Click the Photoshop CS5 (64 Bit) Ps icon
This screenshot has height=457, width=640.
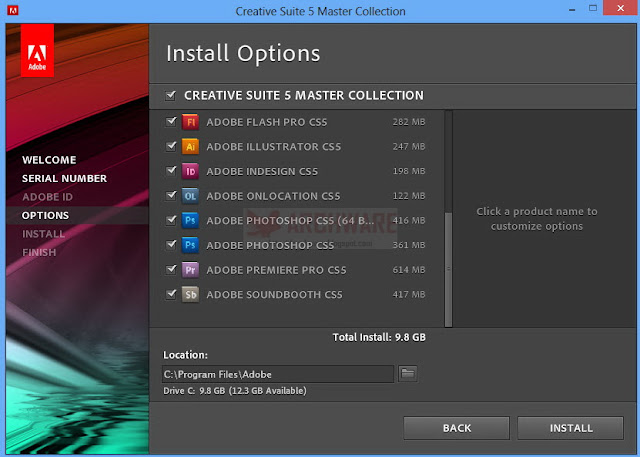pyautogui.click(x=190, y=220)
